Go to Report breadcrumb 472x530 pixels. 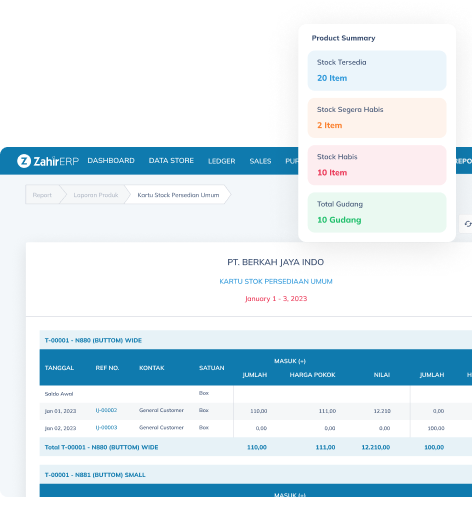click(x=42, y=195)
